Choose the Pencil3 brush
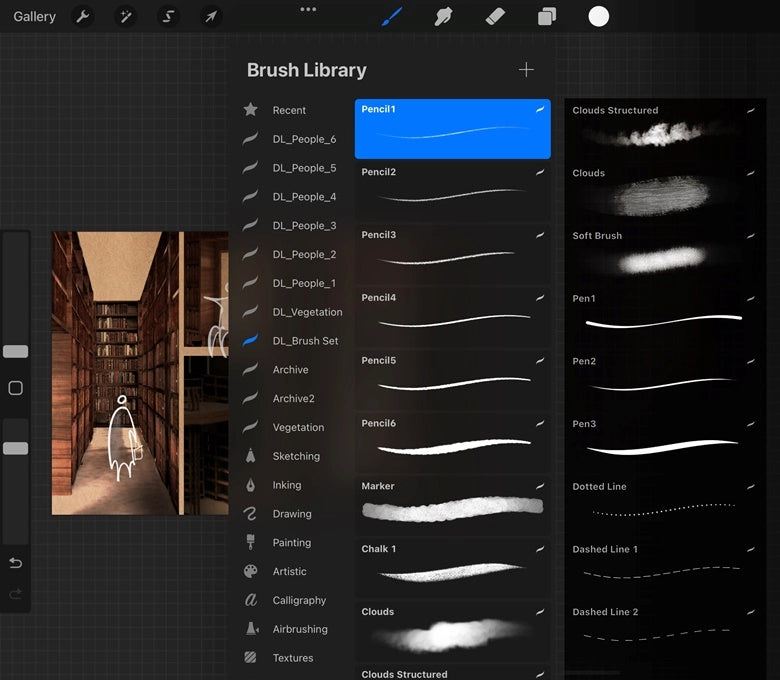 452,253
